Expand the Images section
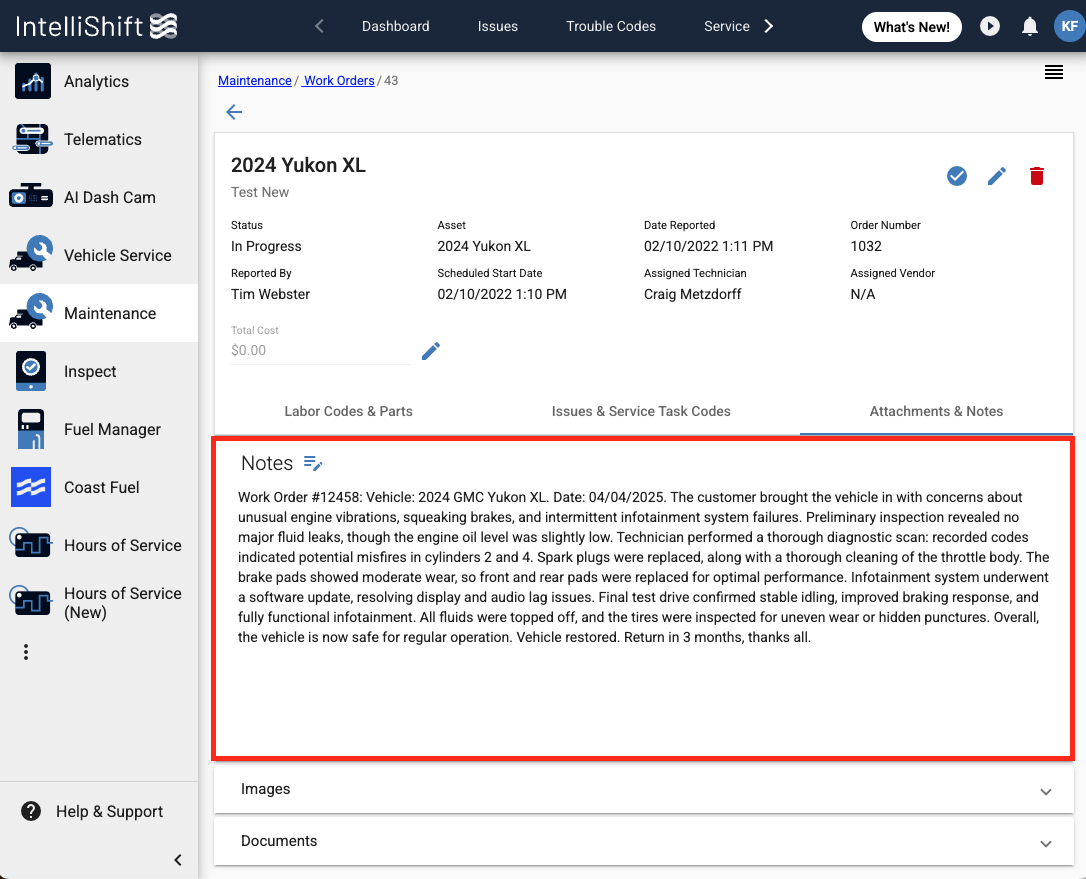 [643, 789]
